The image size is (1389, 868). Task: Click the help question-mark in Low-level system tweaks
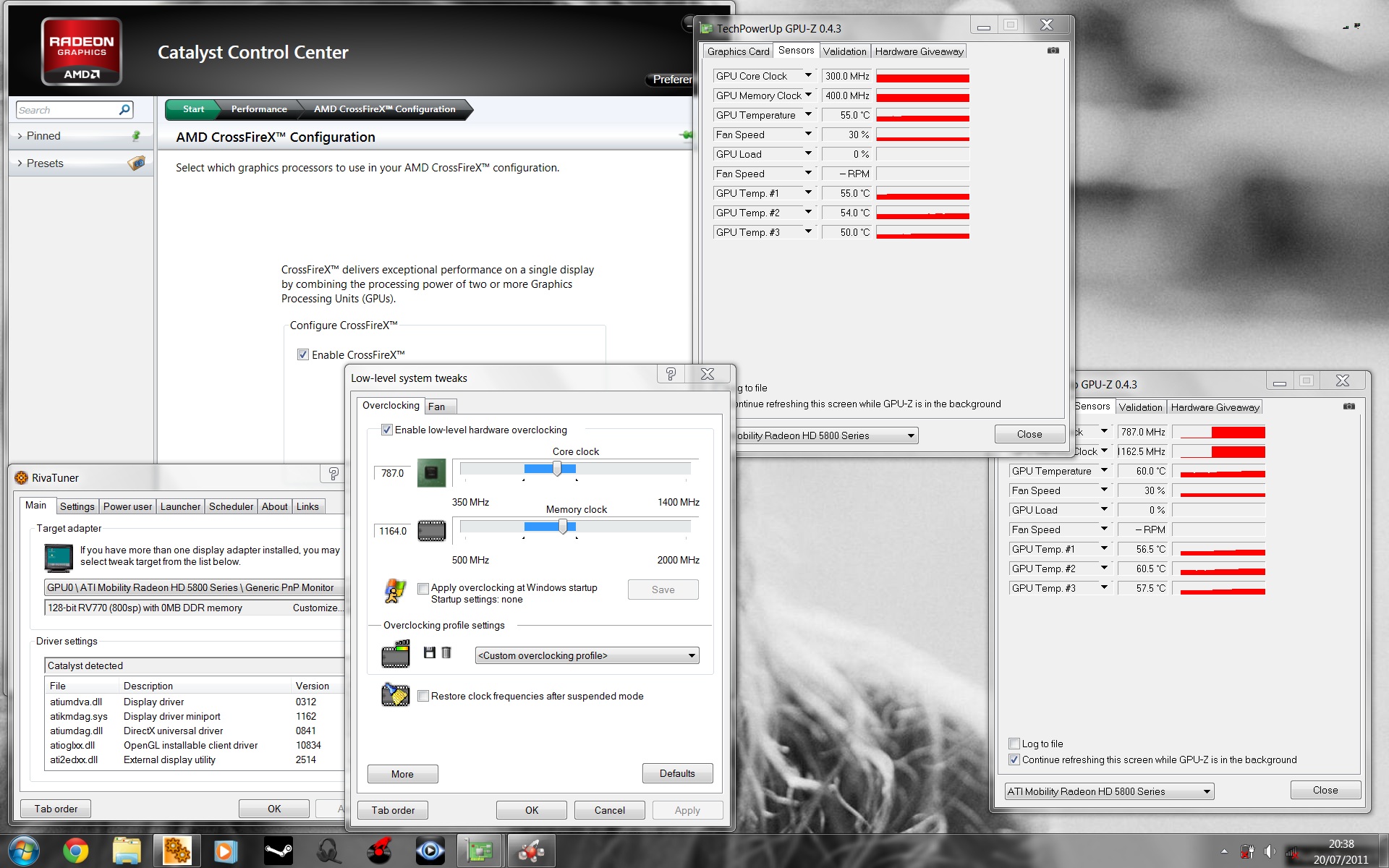coord(671,374)
